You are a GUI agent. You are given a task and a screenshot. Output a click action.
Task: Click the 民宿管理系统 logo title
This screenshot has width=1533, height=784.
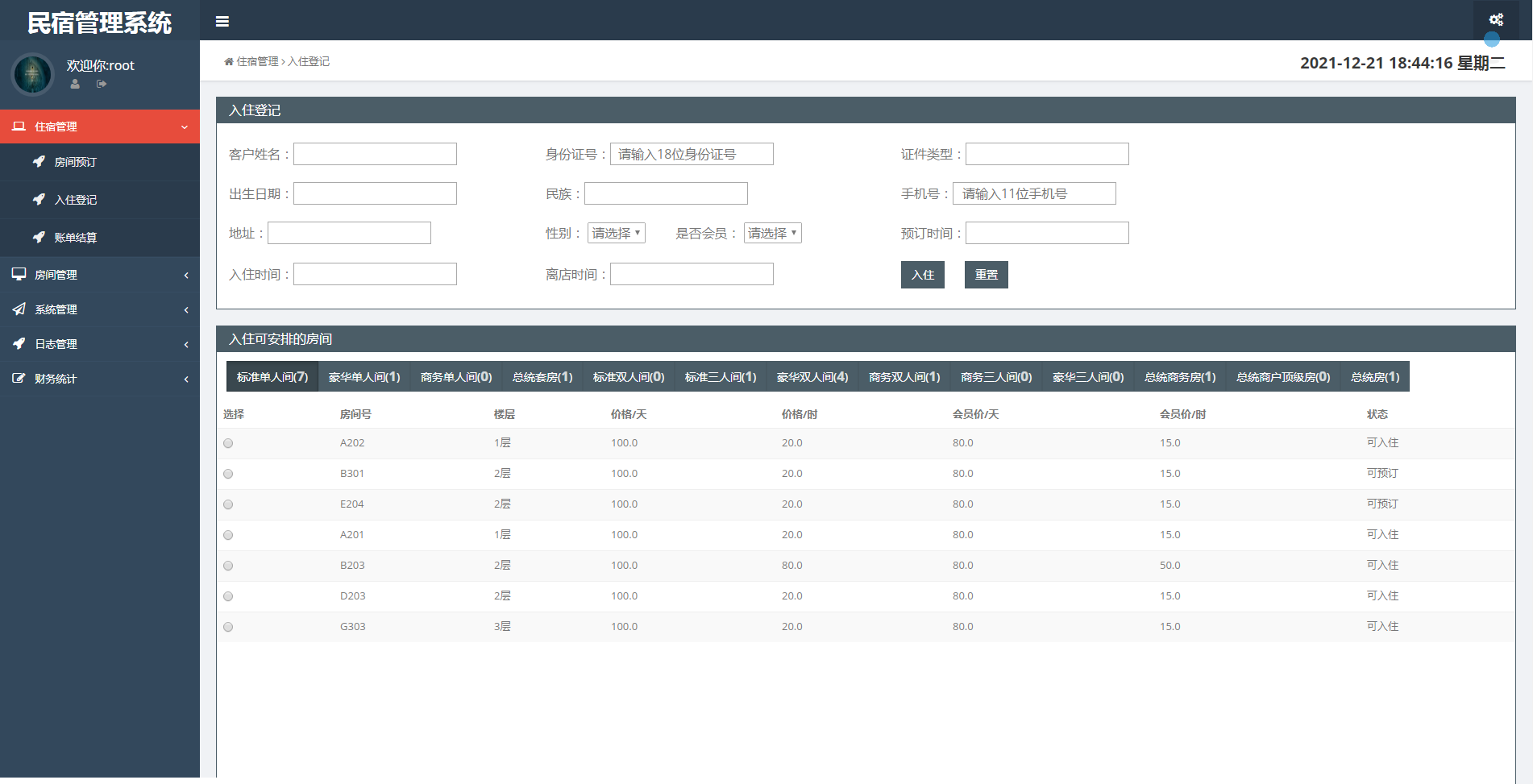point(100,23)
